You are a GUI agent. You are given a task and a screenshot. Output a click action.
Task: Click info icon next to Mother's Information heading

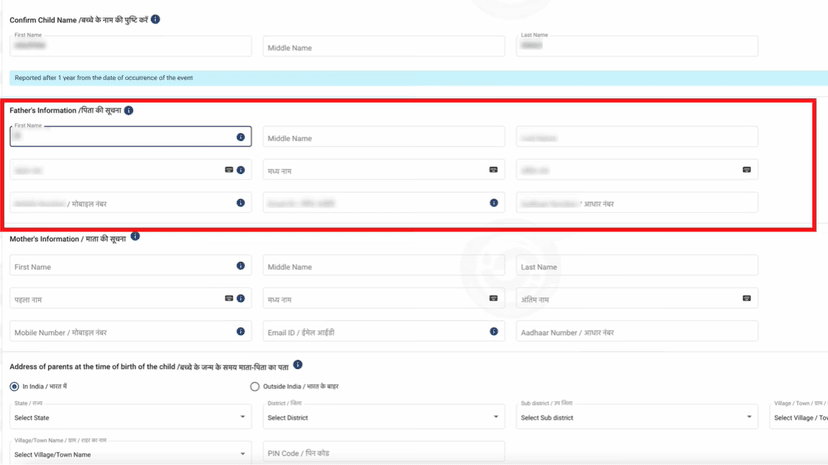point(135,237)
